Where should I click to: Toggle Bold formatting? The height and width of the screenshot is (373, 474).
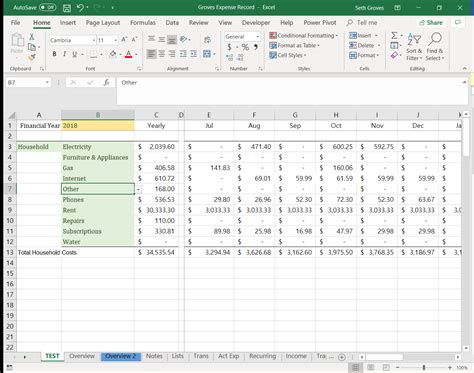[x=54, y=54]
